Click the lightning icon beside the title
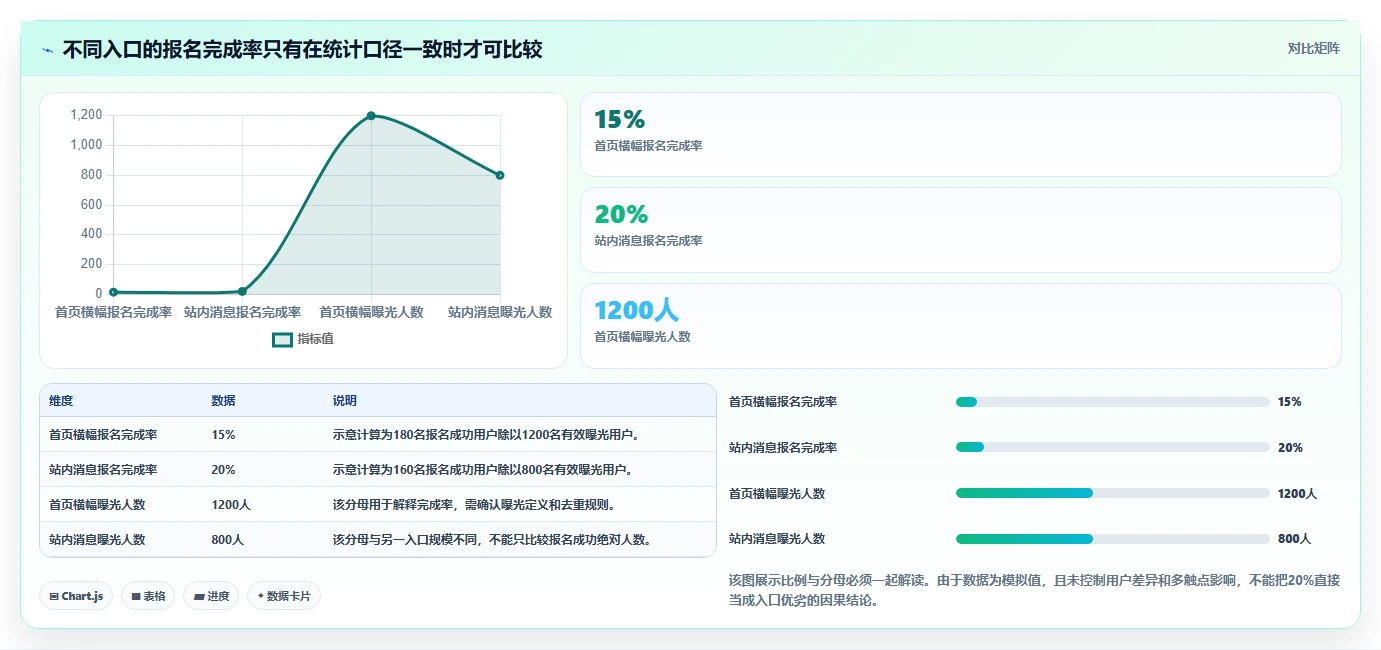This screenshot has height=650, width=1381. click(x=47, y=49)
